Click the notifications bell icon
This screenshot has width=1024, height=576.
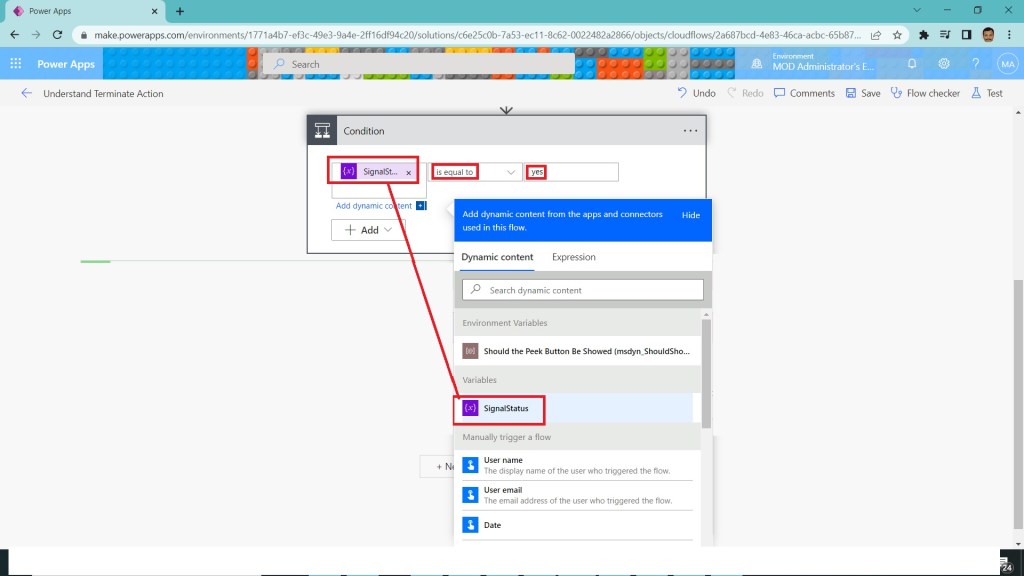coord(912,64)
